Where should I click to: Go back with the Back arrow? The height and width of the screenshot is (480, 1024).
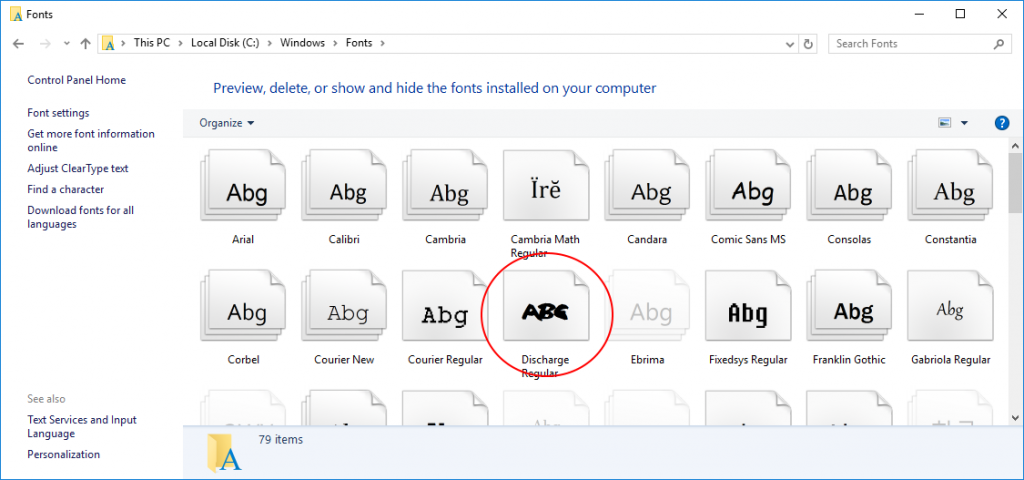coord(18,44)
